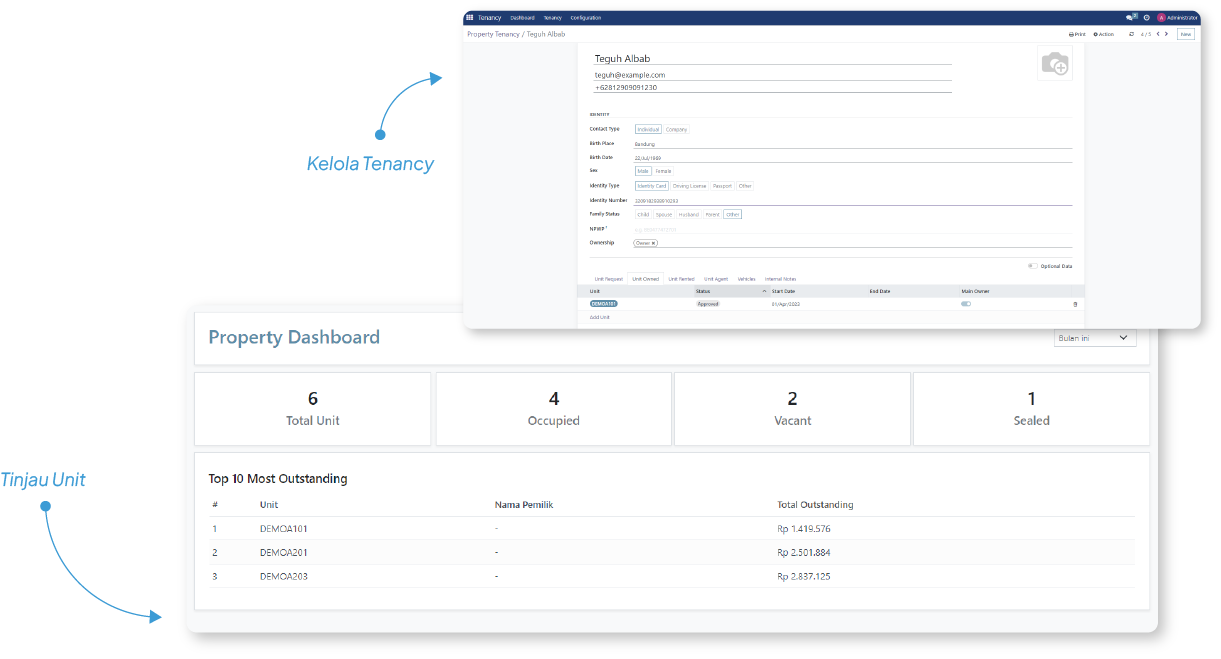Remove the Owner tag with x
Viewport: 1221px width, 659px height.
(653, 243)
